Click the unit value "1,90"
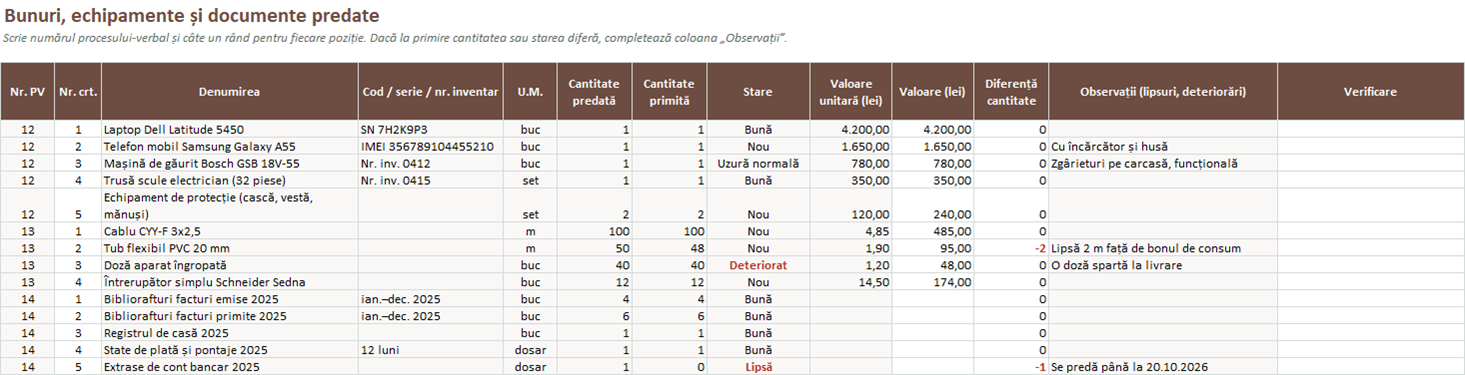The height and width of the screenshot is (375, 1465). click(850, 248)
